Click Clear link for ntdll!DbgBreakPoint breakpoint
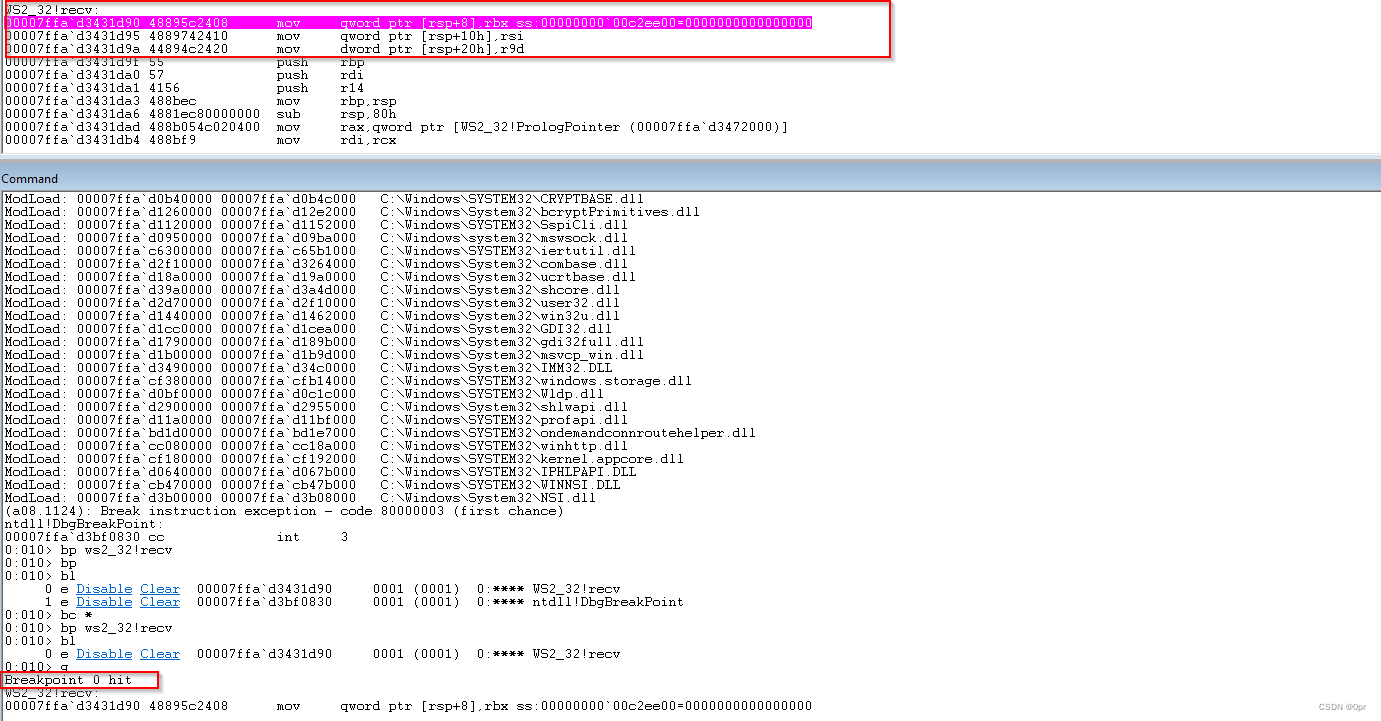This screenshot has height=721, width=1381. pyautogui.click(x=160, y=602)
